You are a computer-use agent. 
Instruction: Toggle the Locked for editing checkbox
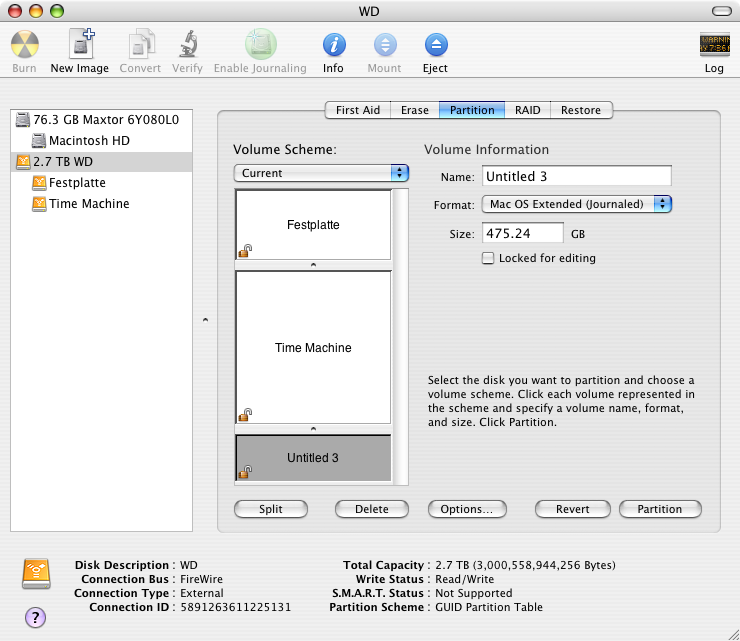(488, 258)
